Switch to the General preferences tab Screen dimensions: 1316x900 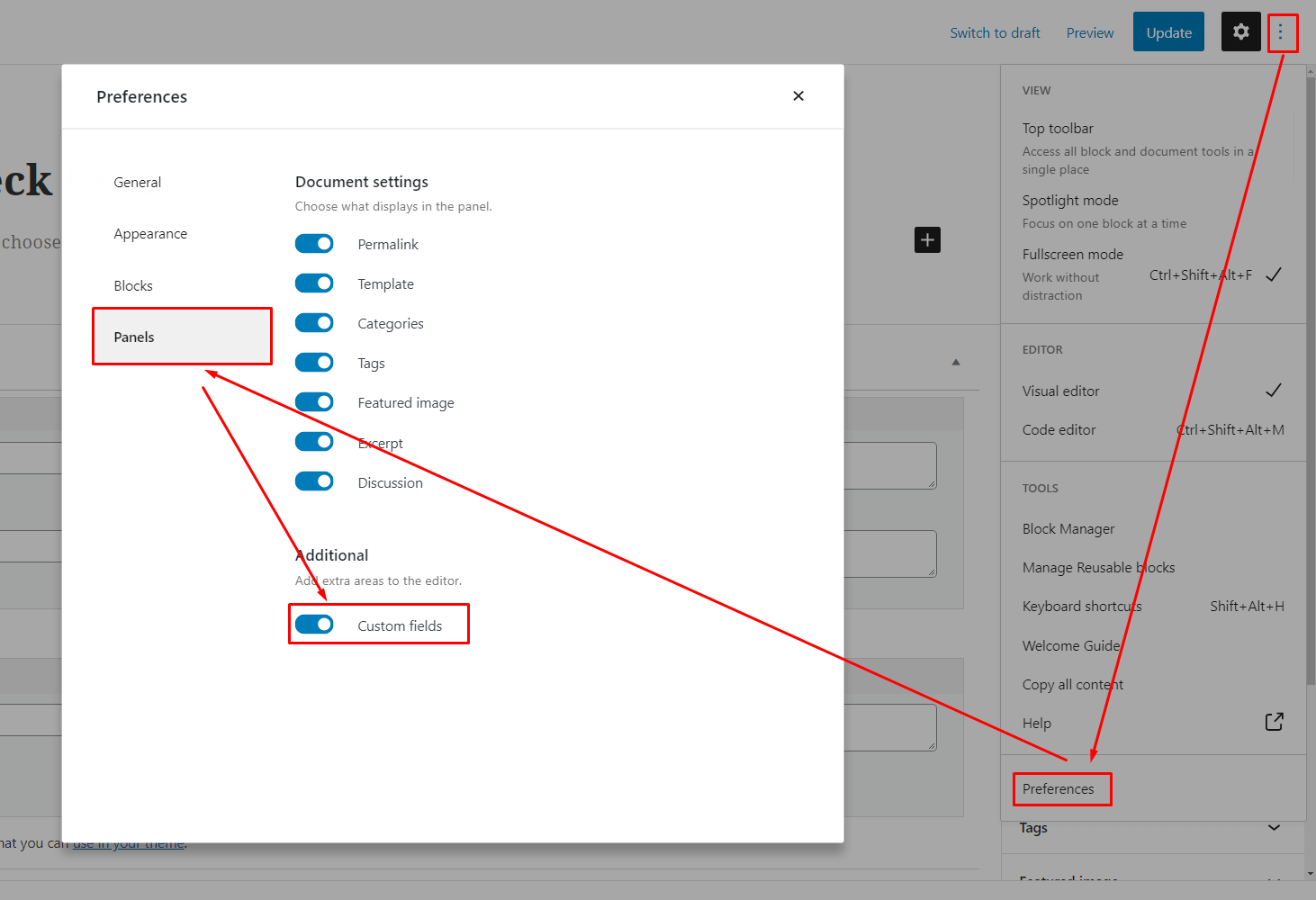coord(138,183)
